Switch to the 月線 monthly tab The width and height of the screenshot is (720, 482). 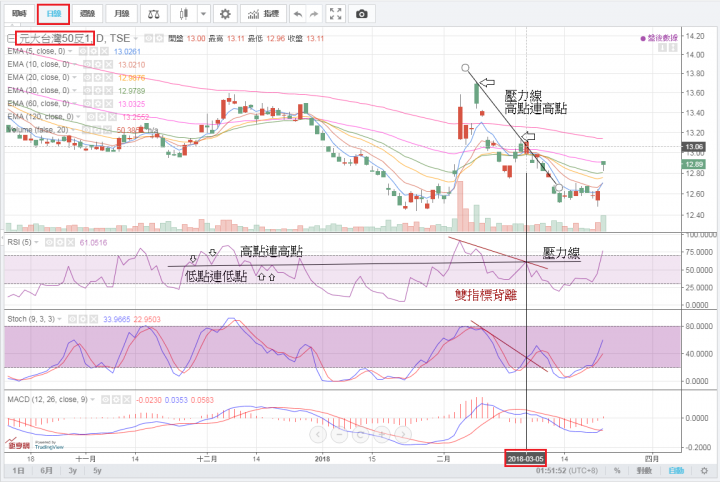[121, 15]
